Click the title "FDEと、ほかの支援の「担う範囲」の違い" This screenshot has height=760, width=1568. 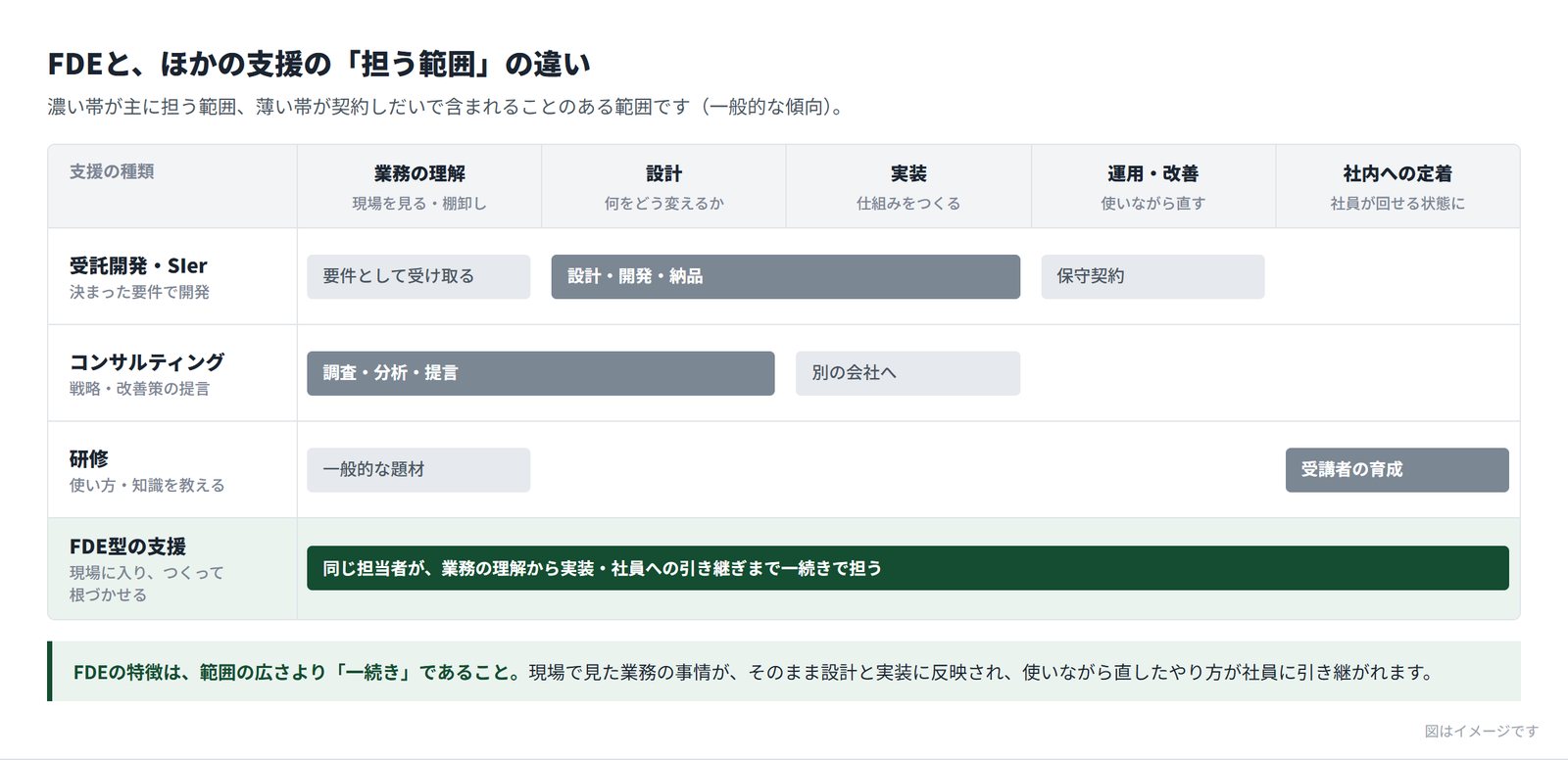319,64
